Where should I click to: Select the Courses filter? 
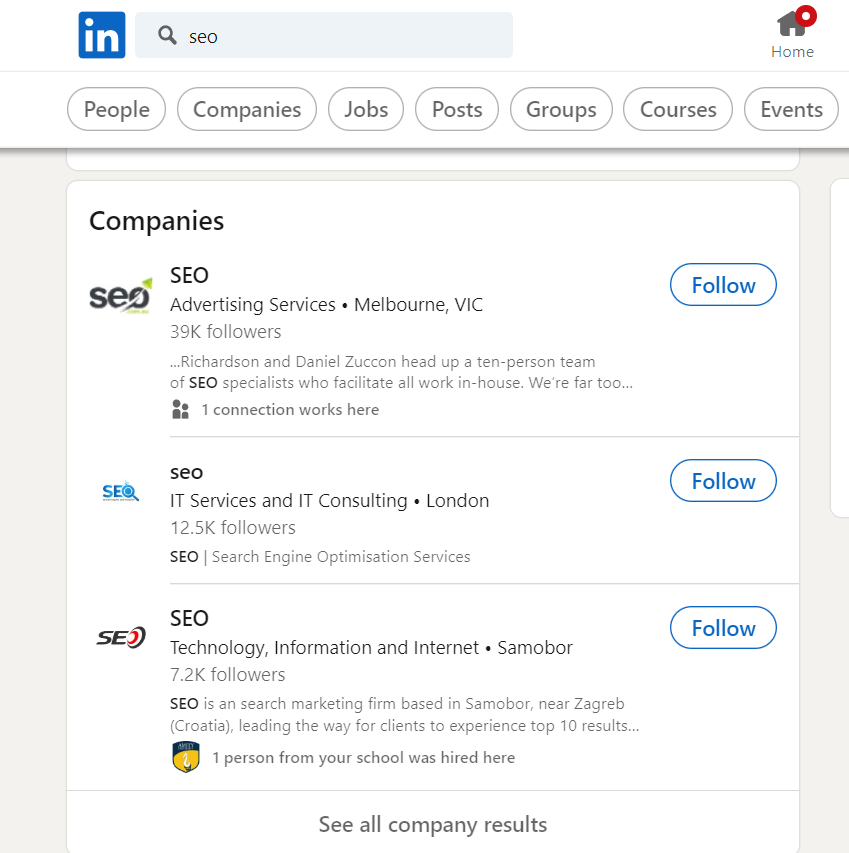pos(677,109)
